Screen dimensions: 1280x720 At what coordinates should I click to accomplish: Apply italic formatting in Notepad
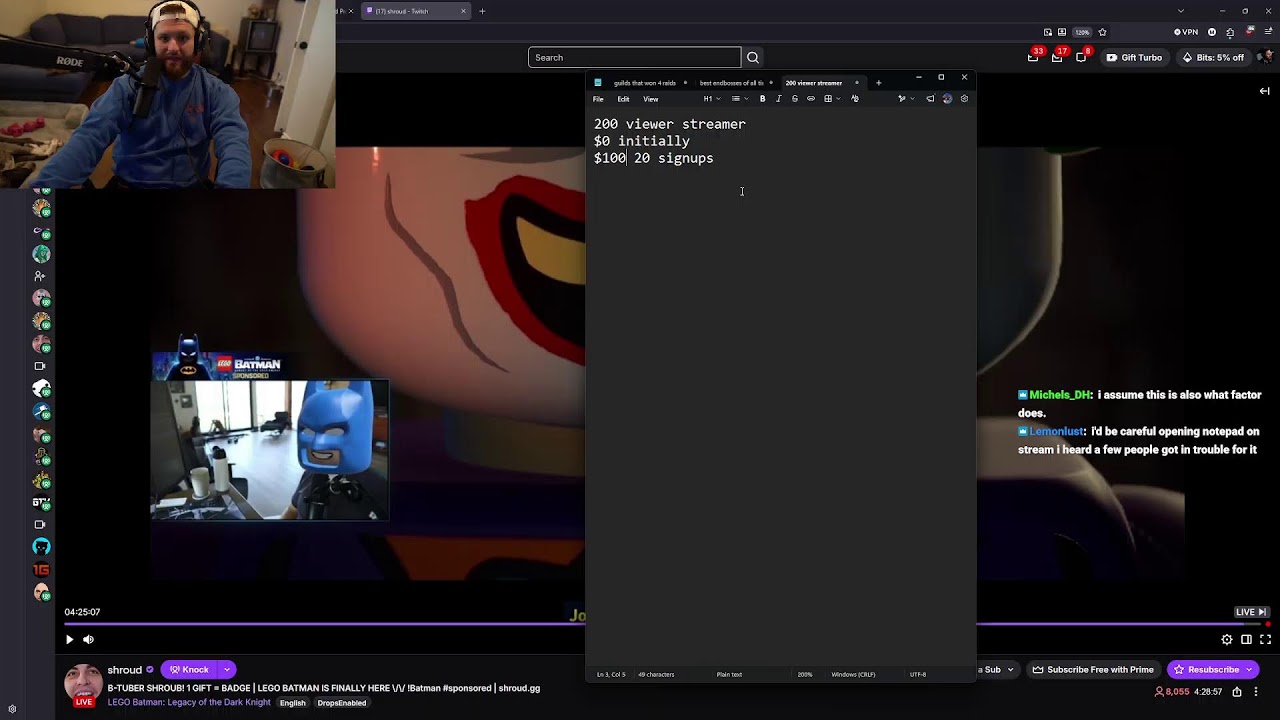pos(778,99)
